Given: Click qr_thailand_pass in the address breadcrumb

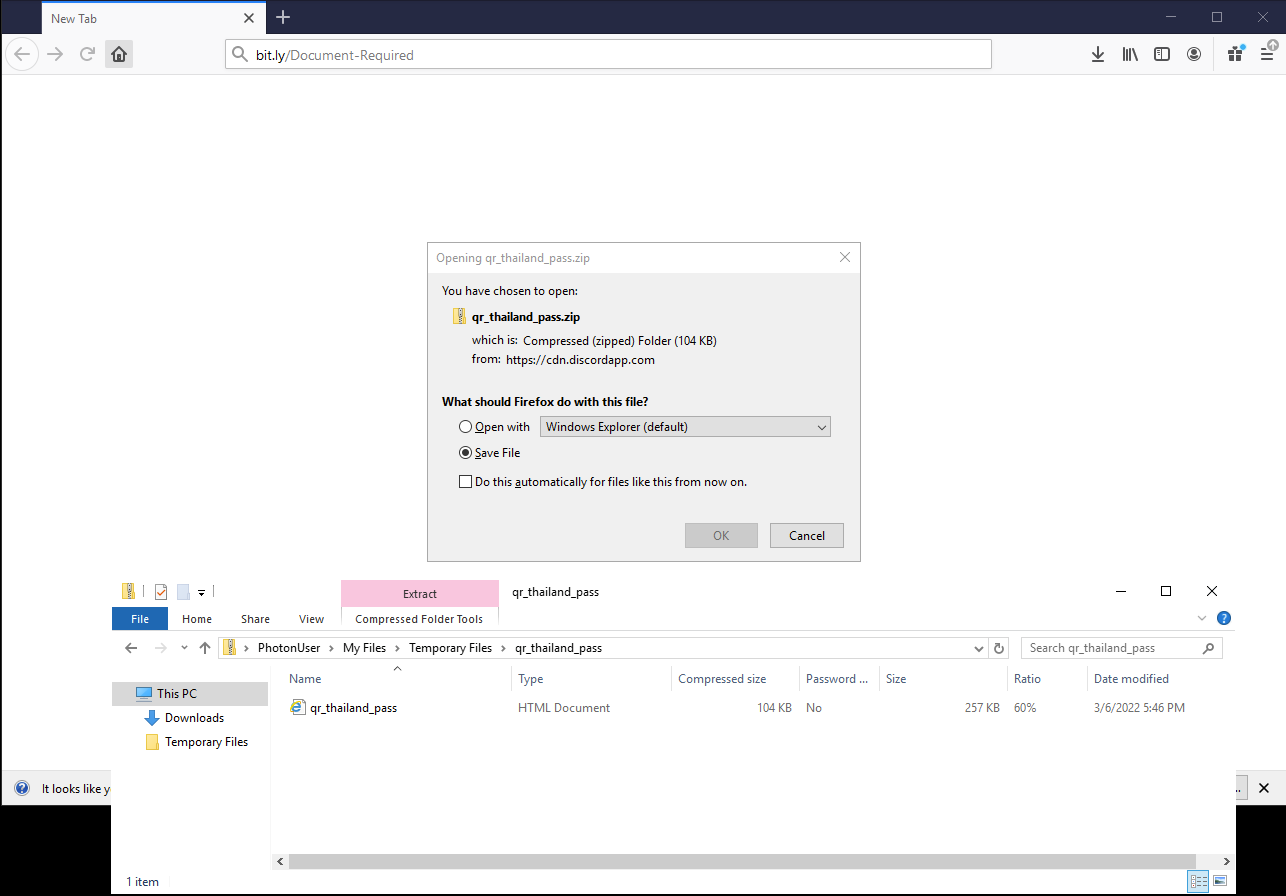Looking at the screenshot, I should point(558,648).
